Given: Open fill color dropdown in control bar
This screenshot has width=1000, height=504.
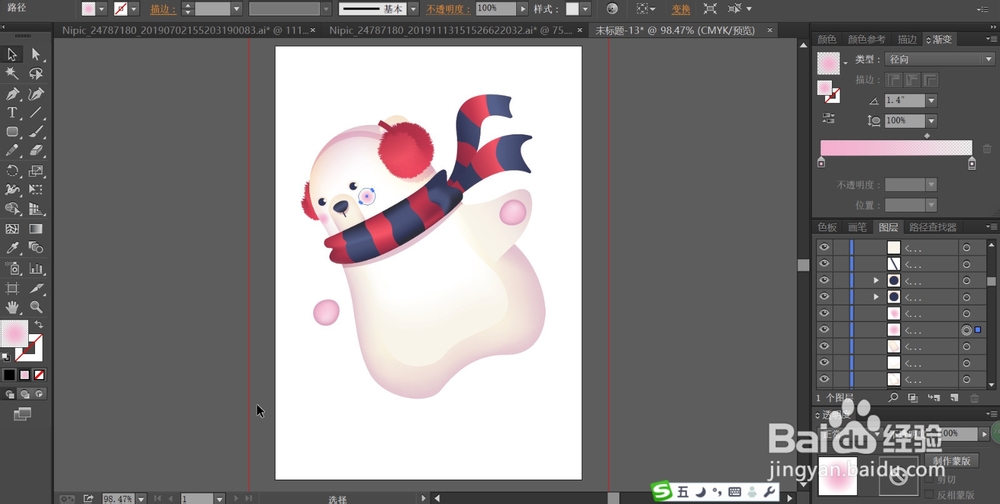Looking at the screenshot, I should tap(102, 9).
